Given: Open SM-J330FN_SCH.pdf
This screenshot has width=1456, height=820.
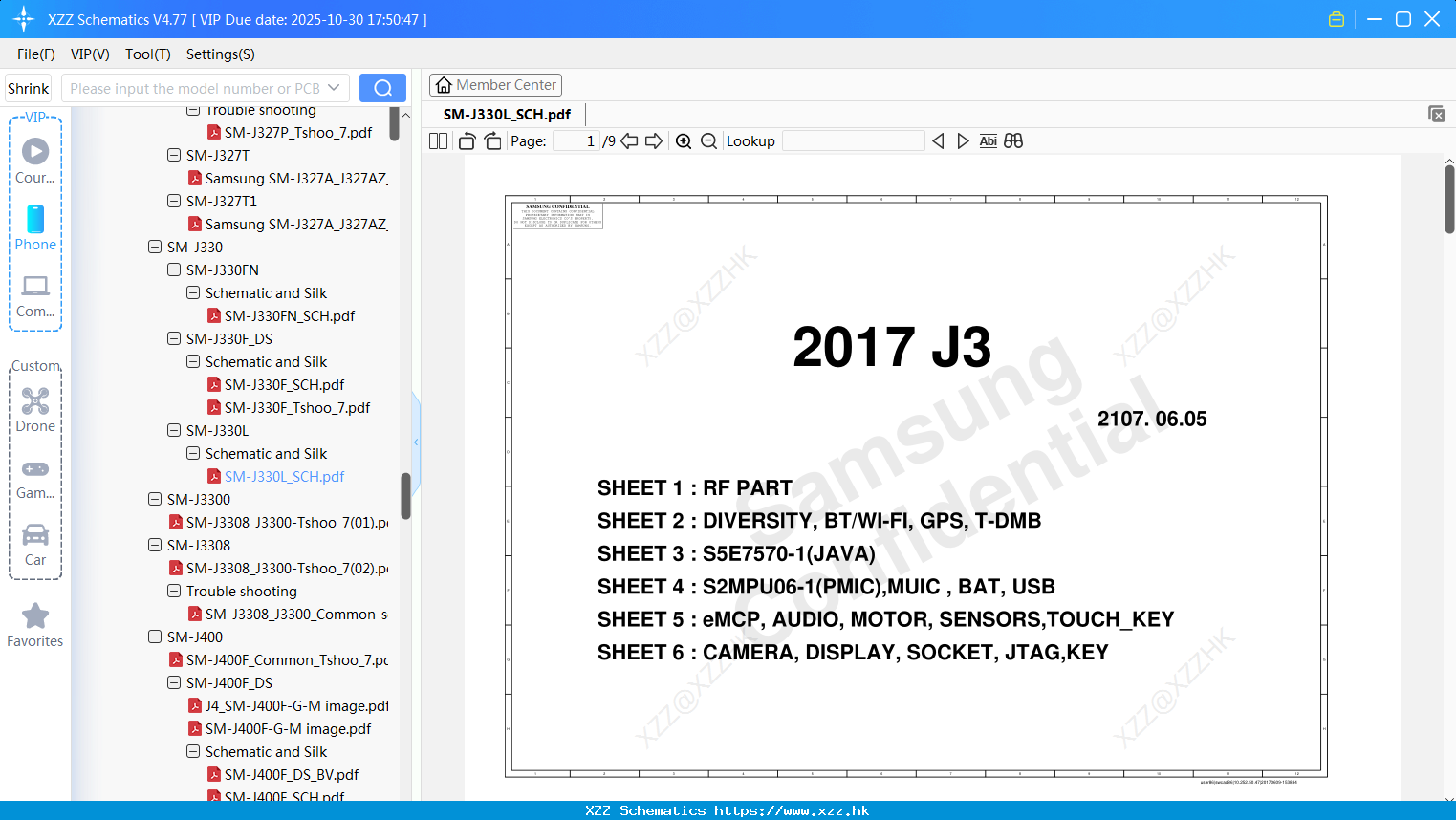Looking at the screenshot, I should [290, 315].
